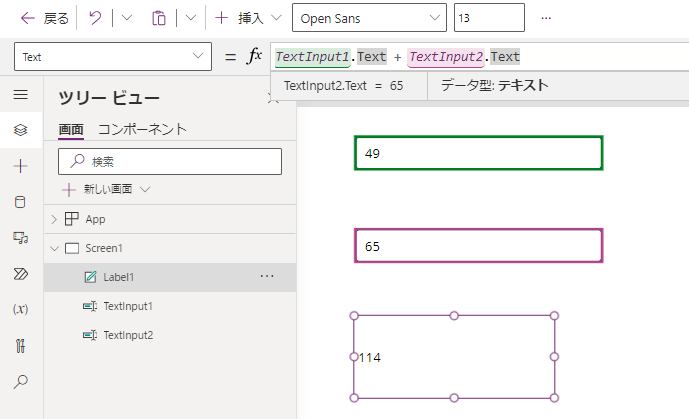Open the variables (x) icon in sidebar
This screenshot has height=419, width=689.
20,309
